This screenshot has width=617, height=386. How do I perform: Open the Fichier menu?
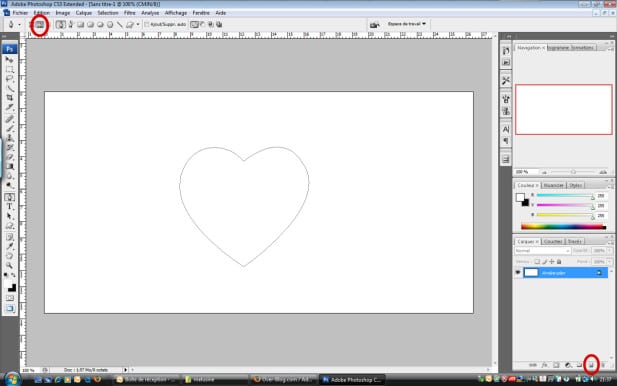(x=20, y=13)
